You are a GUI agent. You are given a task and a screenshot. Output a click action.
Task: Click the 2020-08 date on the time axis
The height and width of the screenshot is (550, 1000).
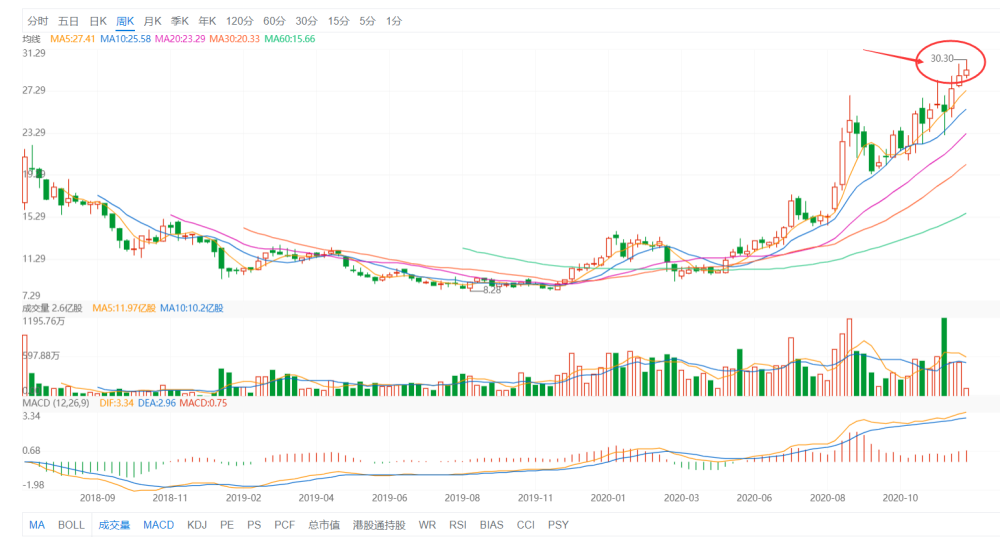(x=829, y=496)
